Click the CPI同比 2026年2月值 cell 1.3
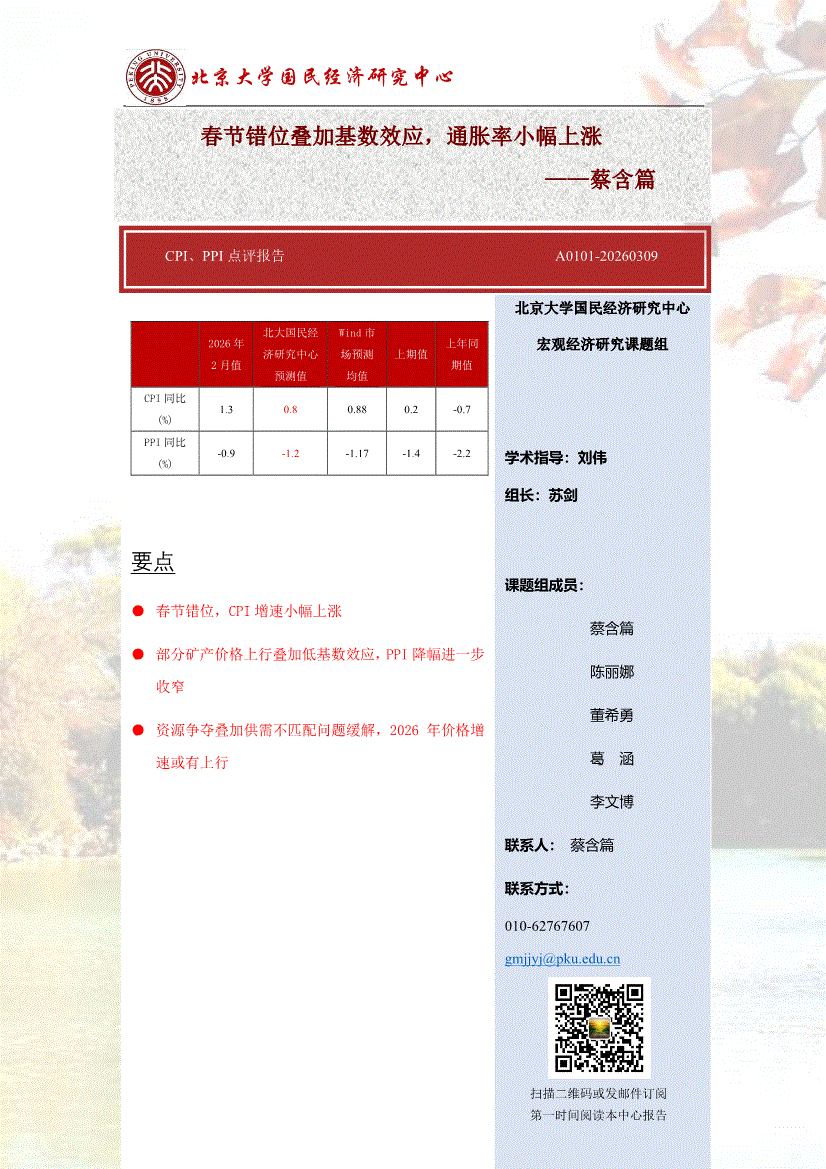Screen dimensions: 826x1169 pos(225,410)
